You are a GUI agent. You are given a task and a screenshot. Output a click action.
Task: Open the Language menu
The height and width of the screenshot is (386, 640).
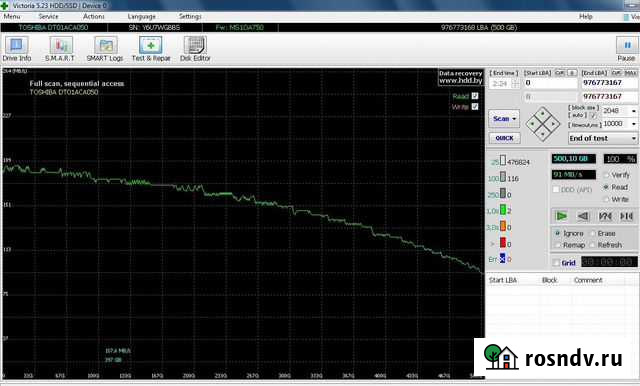[142, 17]
